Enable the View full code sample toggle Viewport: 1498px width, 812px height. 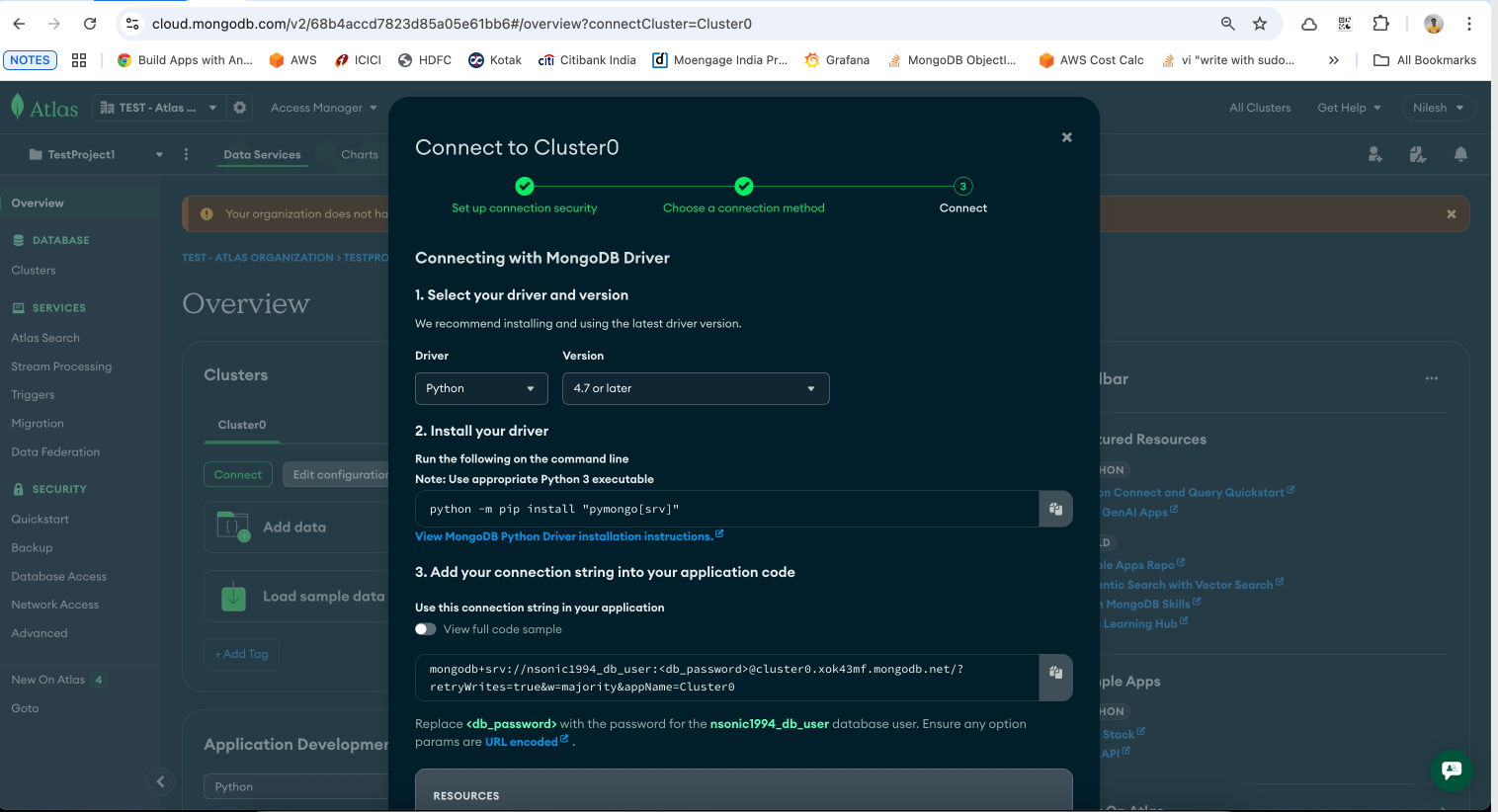425,628
